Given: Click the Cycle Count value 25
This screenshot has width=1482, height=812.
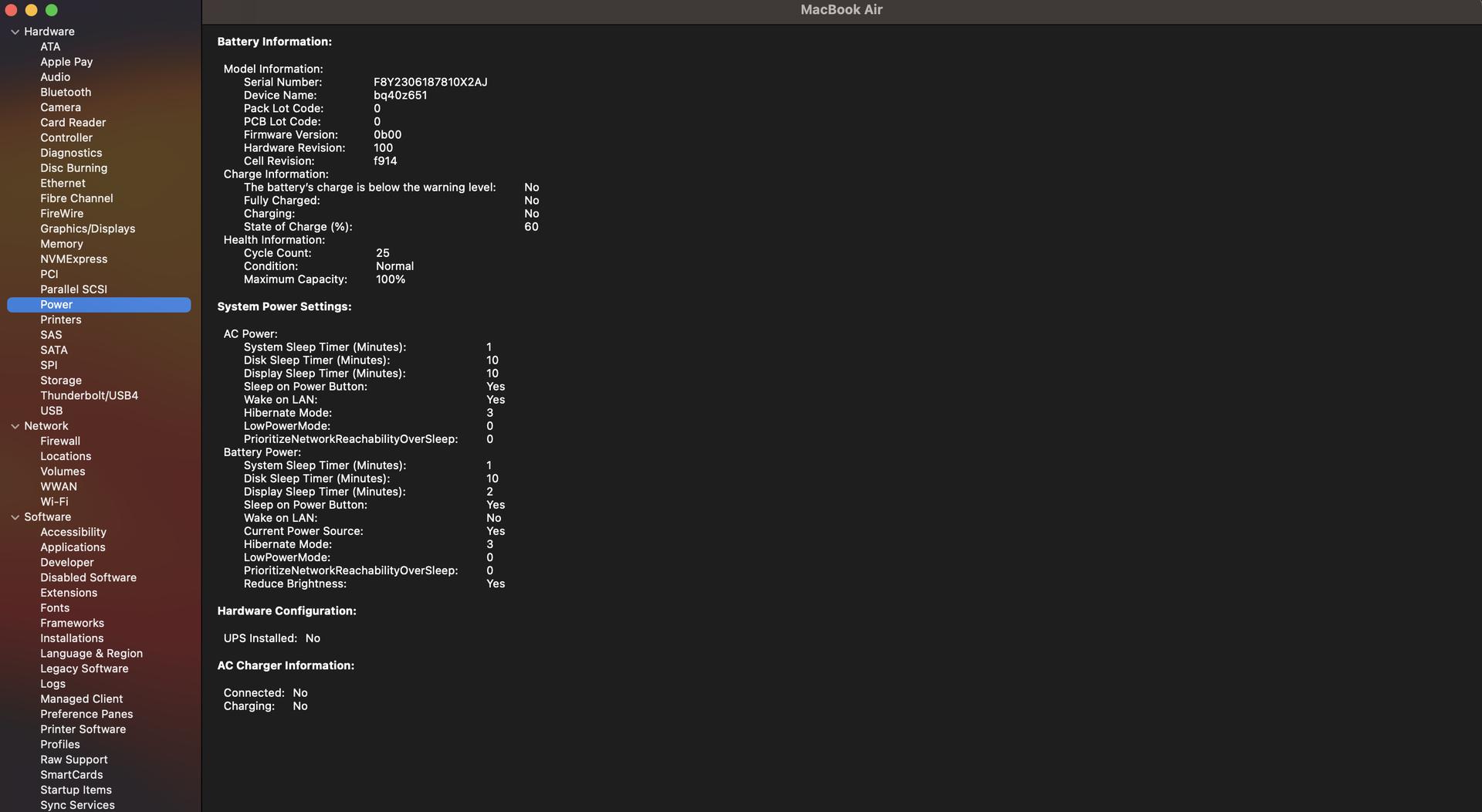Looking at the screenshot, I should click(383, 253).
